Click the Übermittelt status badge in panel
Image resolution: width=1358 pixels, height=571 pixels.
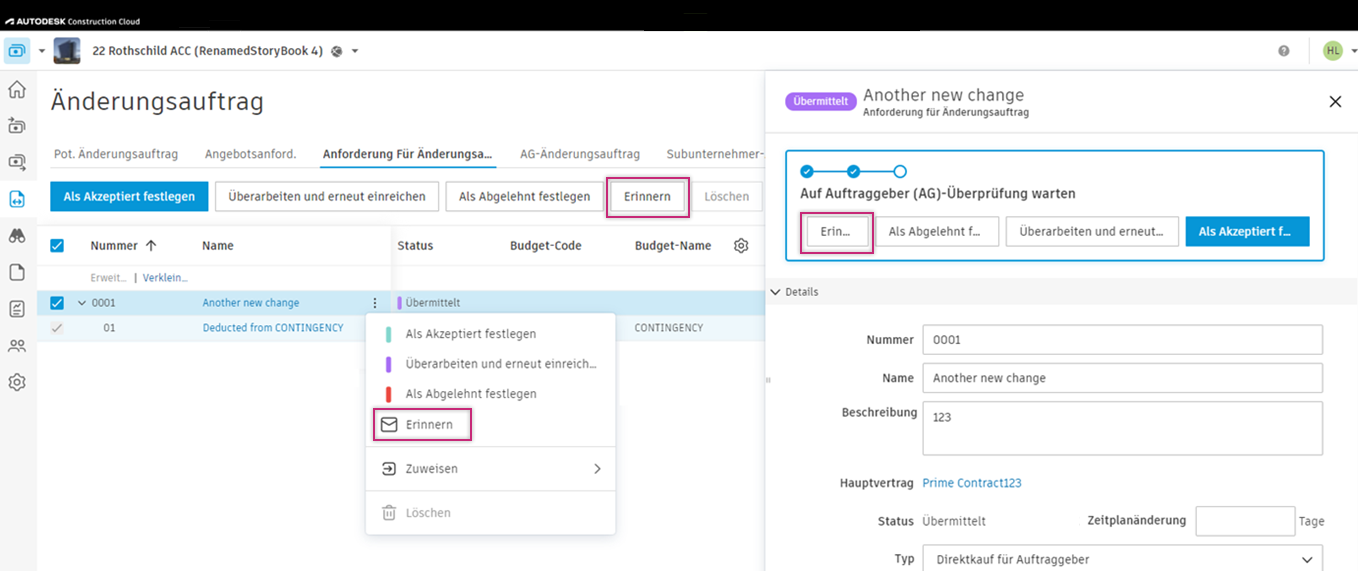[x=821, y=101]
